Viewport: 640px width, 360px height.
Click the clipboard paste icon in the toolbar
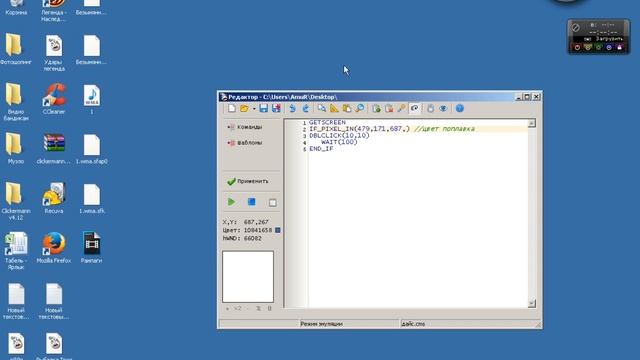[347, 109]
